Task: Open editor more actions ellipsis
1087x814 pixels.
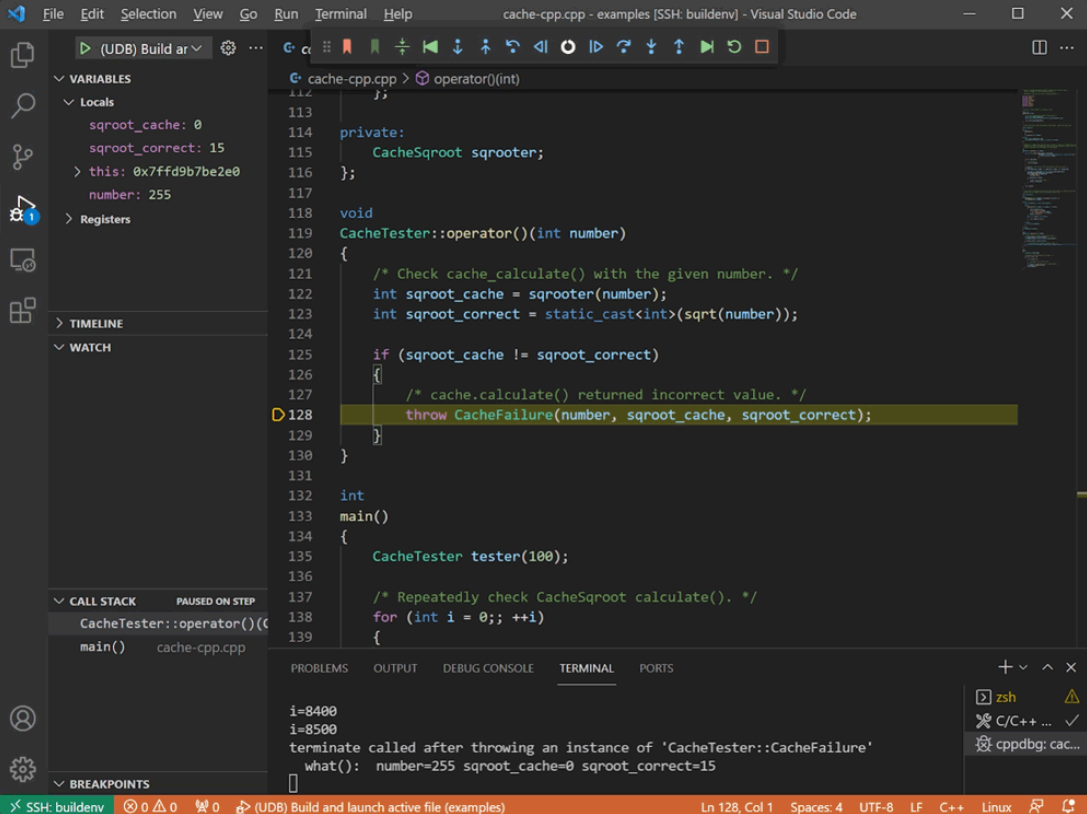Action: click(1067, 47)
